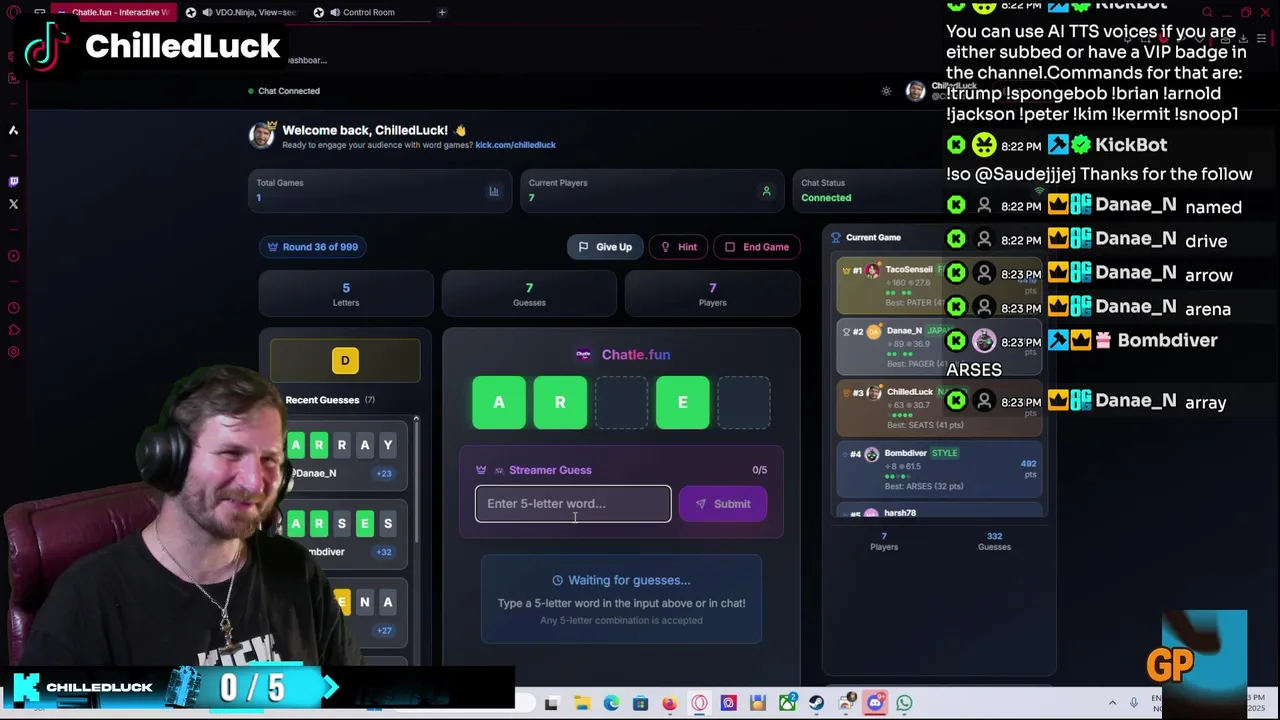Image resolution: width=1280 pixels, height=720 pixels.
Task: Click the Opera logo menu icon
Action: pos(13,12)
